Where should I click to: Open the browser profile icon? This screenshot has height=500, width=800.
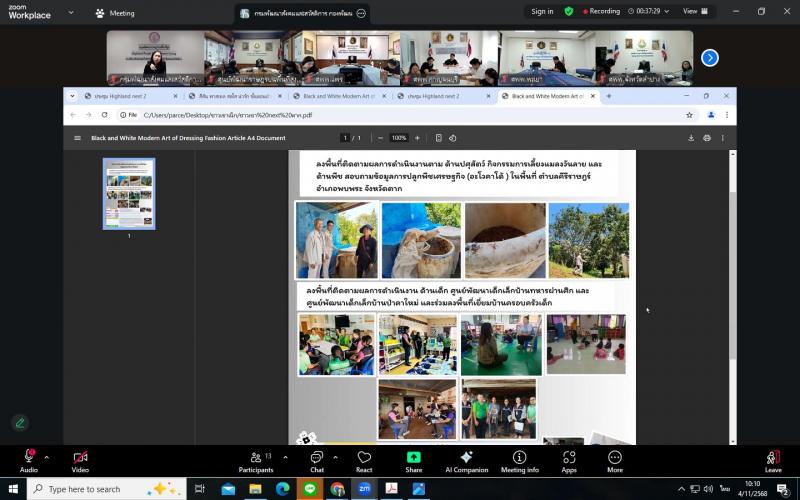click(711, 115)
